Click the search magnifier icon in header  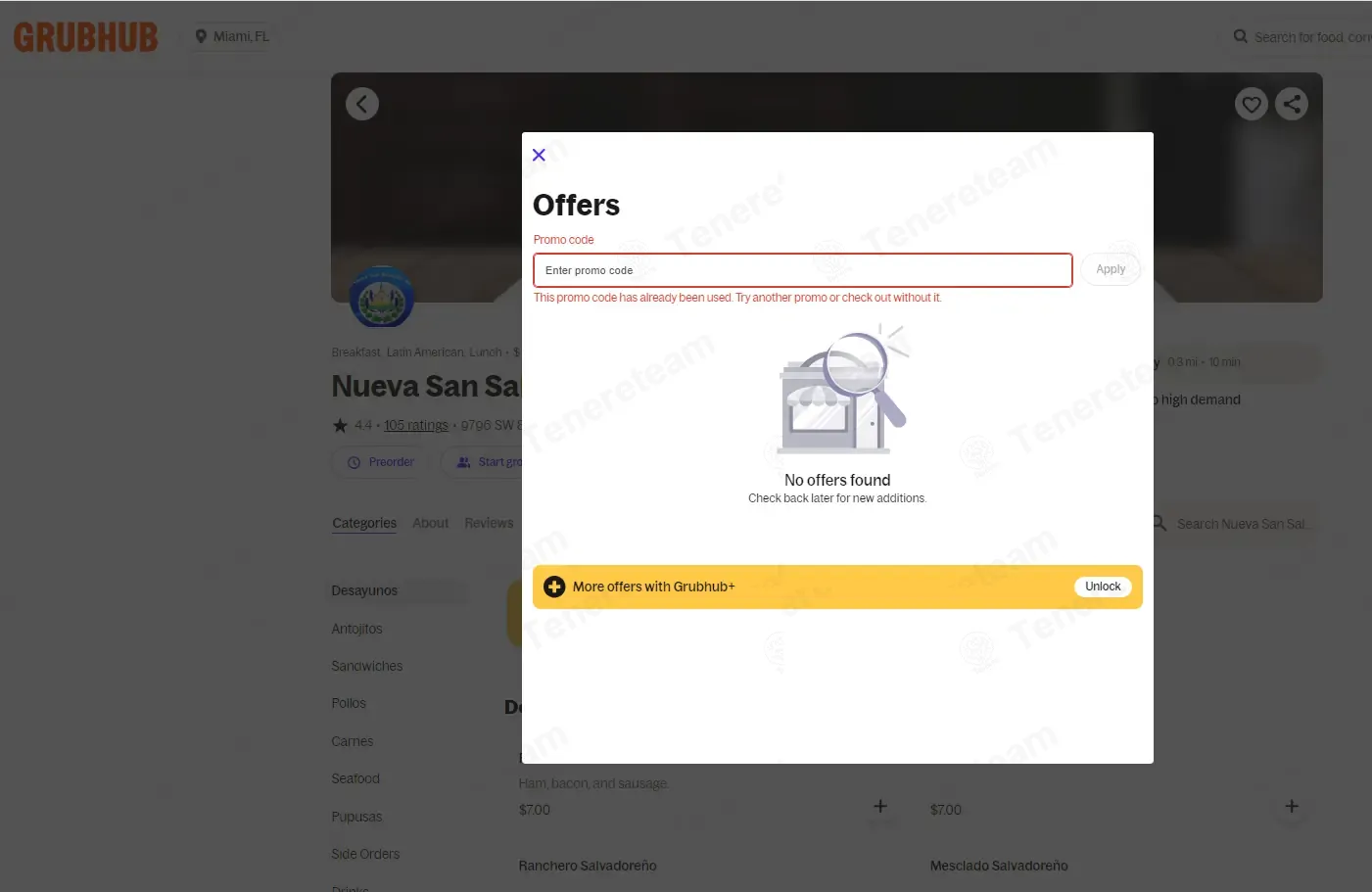[1241, 36]
